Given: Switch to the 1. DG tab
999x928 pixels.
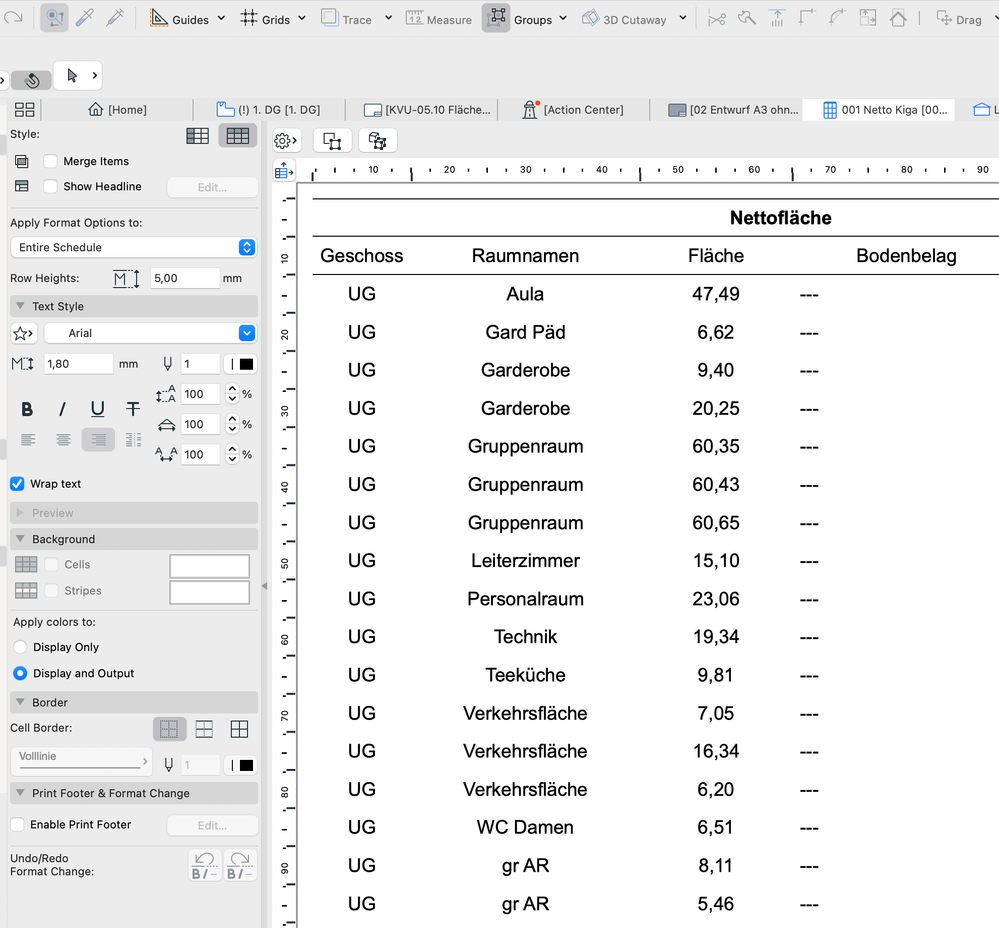Looking at the screenshot, I should pos(268,110).
